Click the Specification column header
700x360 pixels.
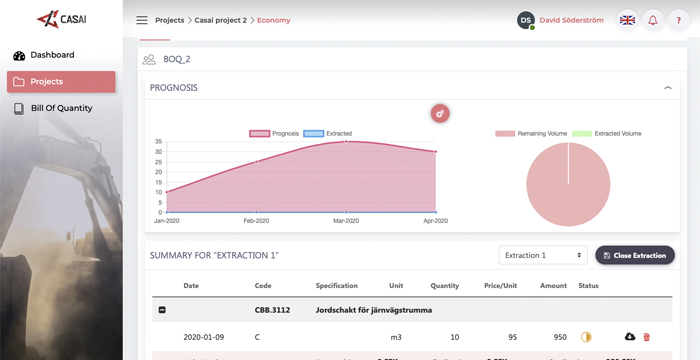337,286
